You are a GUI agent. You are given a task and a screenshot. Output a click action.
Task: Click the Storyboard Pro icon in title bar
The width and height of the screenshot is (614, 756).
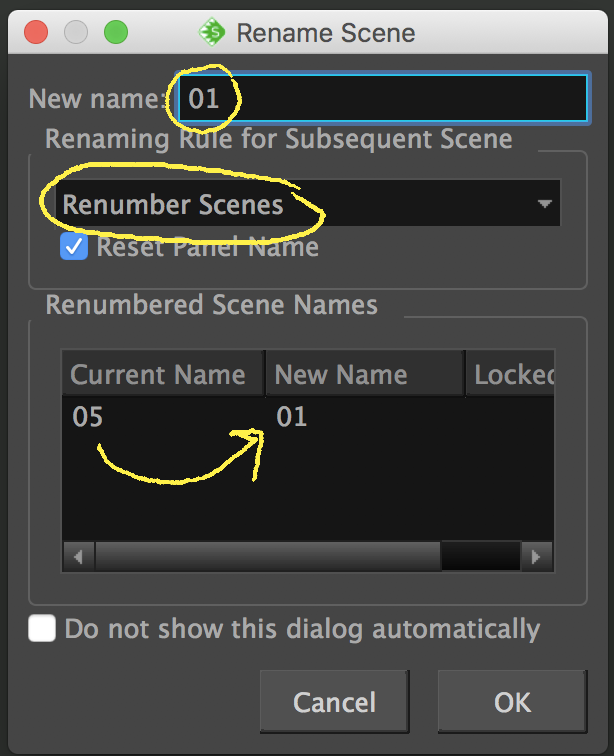[x=212, y=33]
